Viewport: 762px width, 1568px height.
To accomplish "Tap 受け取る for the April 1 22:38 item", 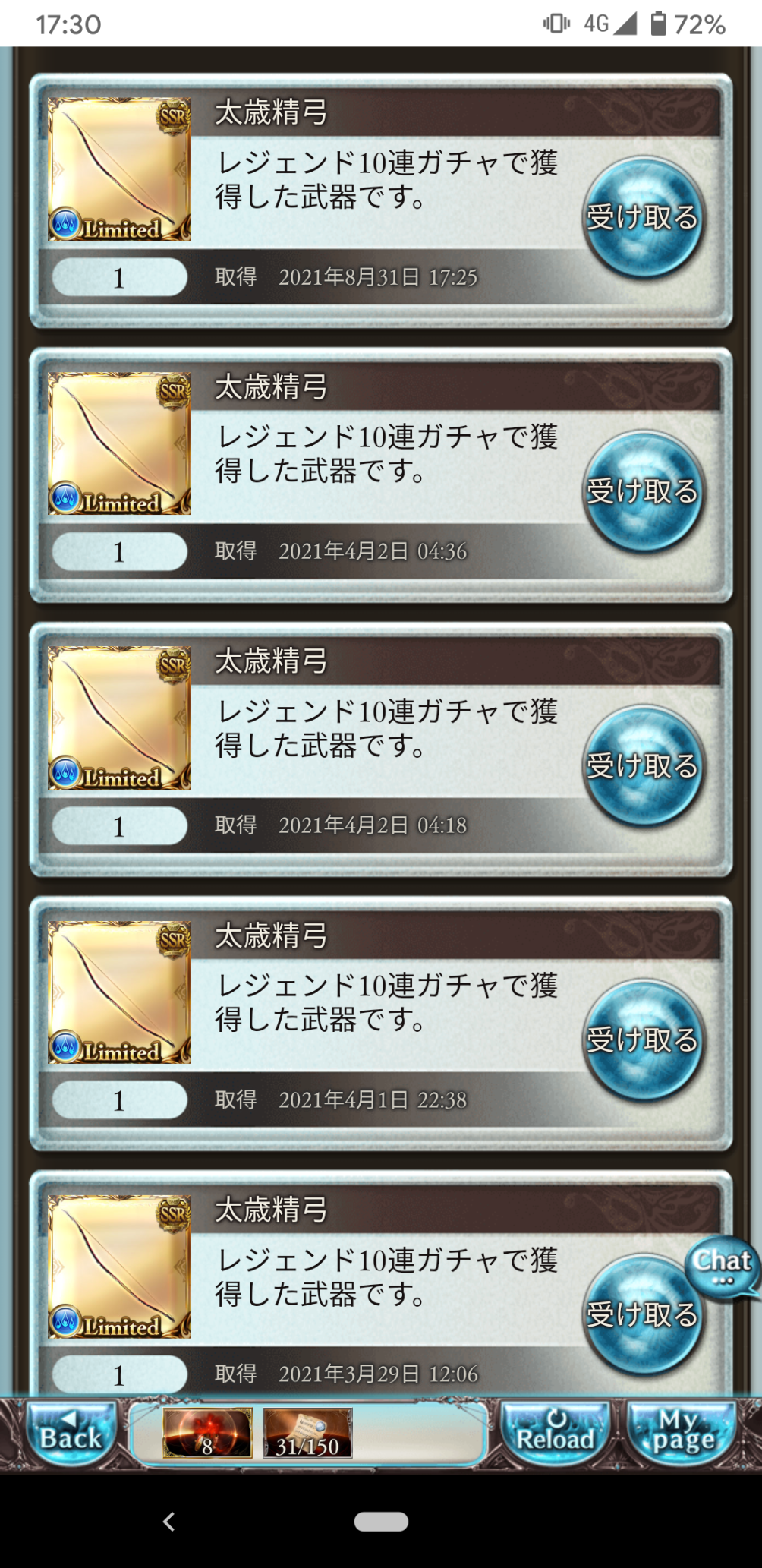I will pos(643,1040).
